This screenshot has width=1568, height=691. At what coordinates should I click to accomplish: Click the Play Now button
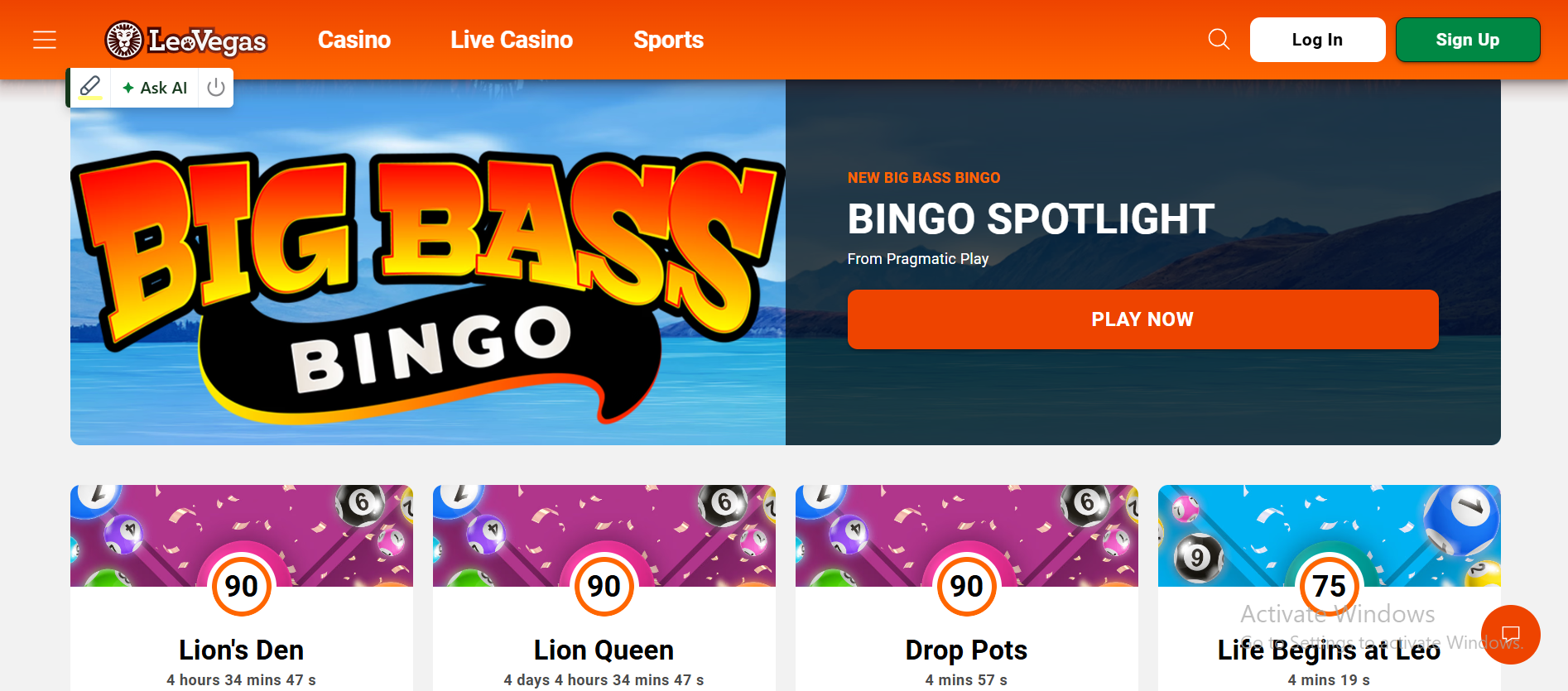(x=1142, y=319)
